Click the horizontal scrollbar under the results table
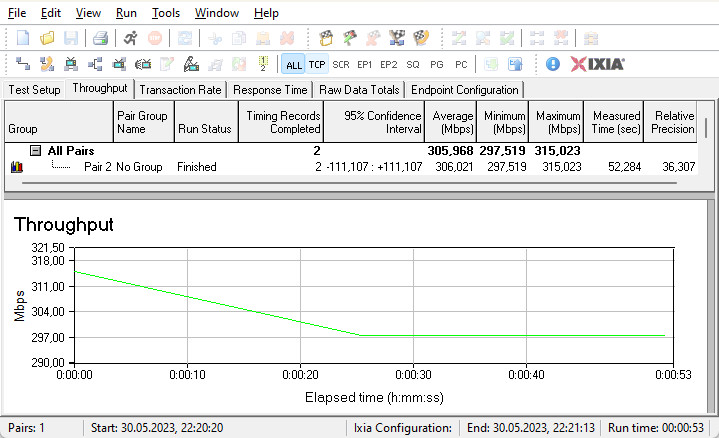 349,183
